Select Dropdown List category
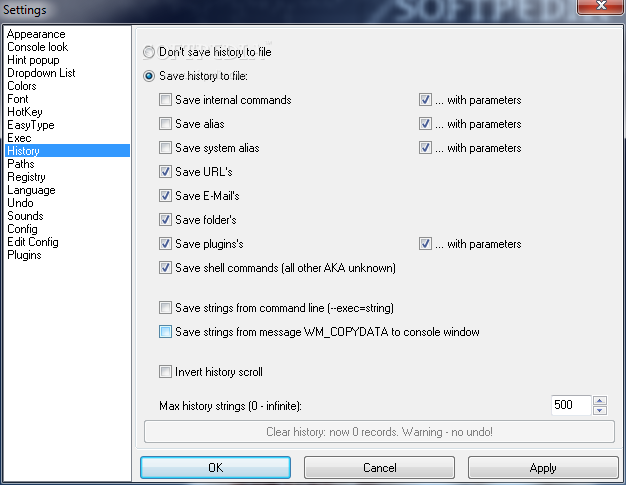626x485 pixels. 67,73
